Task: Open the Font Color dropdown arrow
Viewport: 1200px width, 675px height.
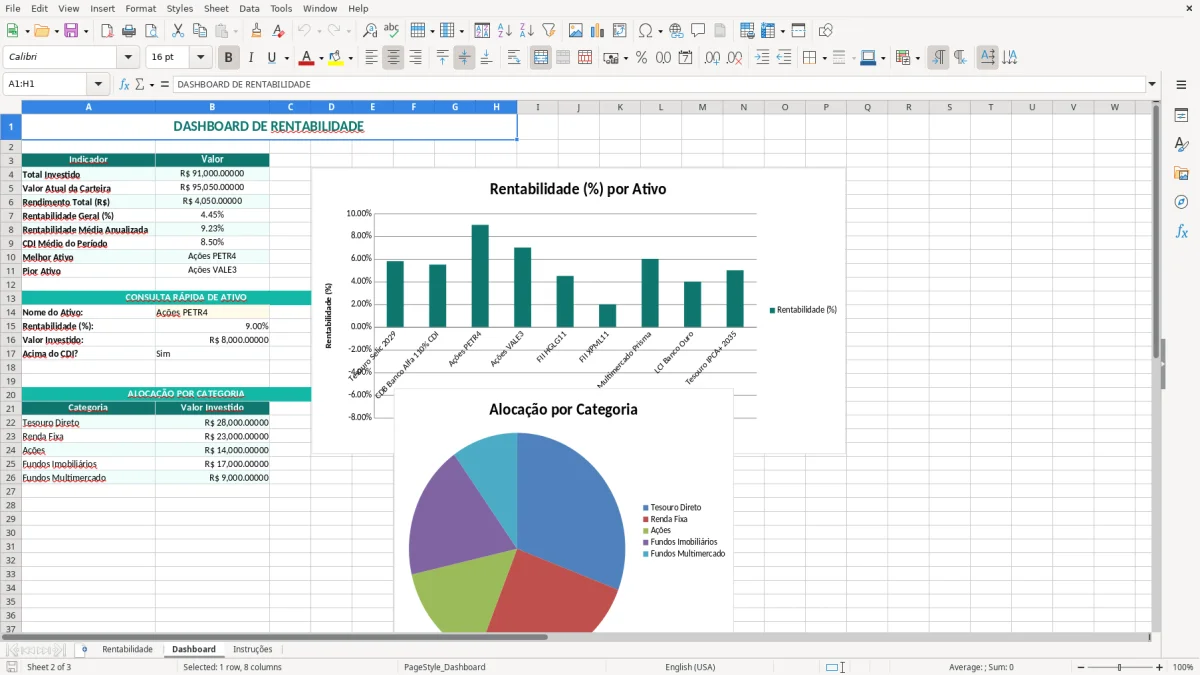Action: tap(321, 58)
